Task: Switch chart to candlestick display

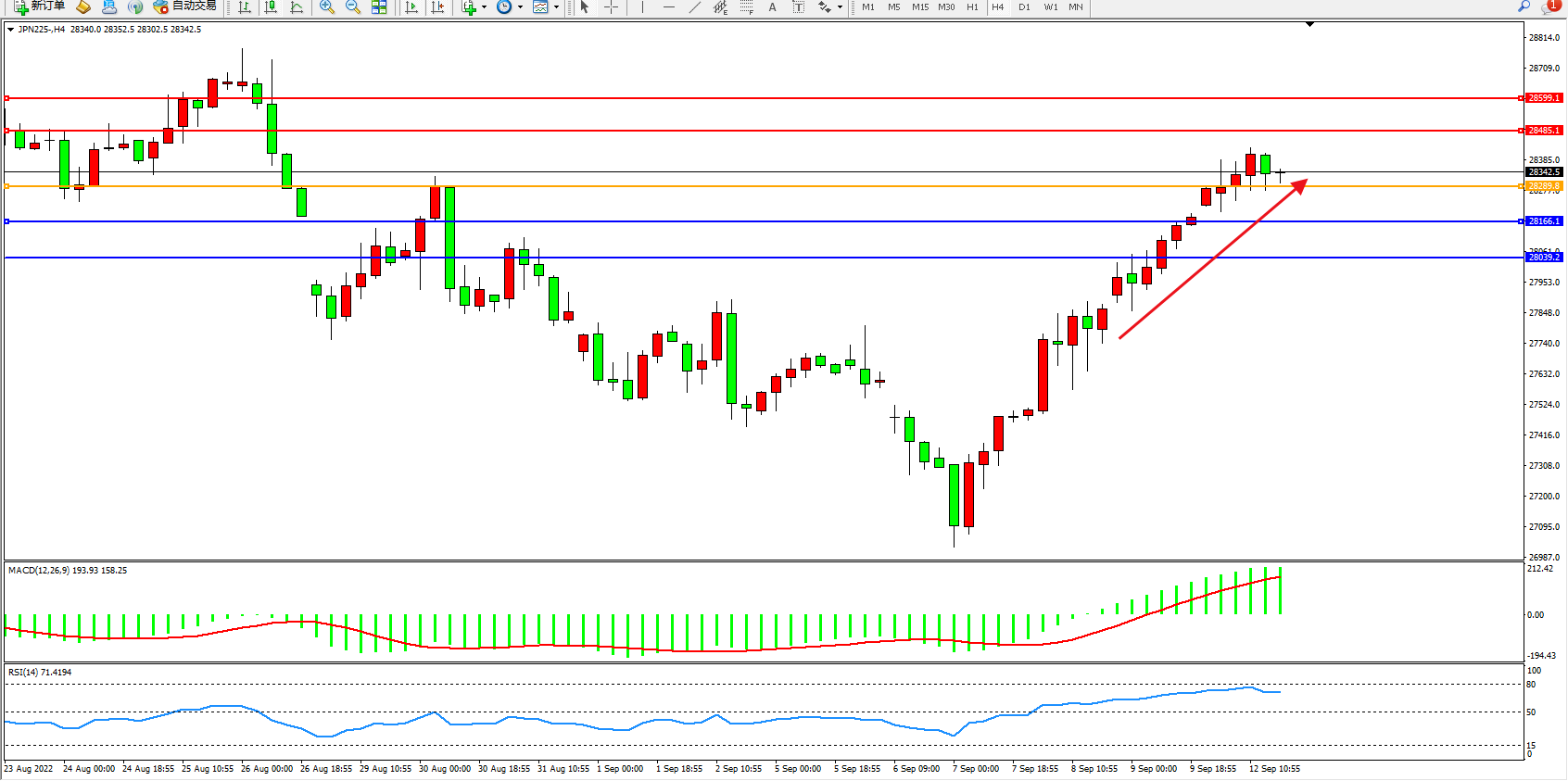Action: tap(271, 7)
